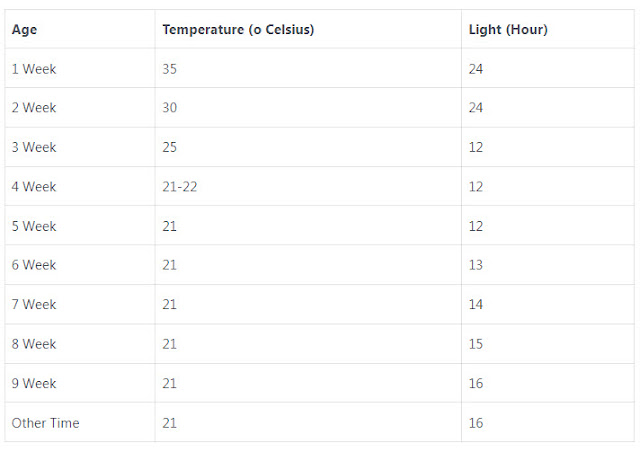Select the 1 Week row label
This screenshot has width=640, height=452.
[x=34, y=69]
